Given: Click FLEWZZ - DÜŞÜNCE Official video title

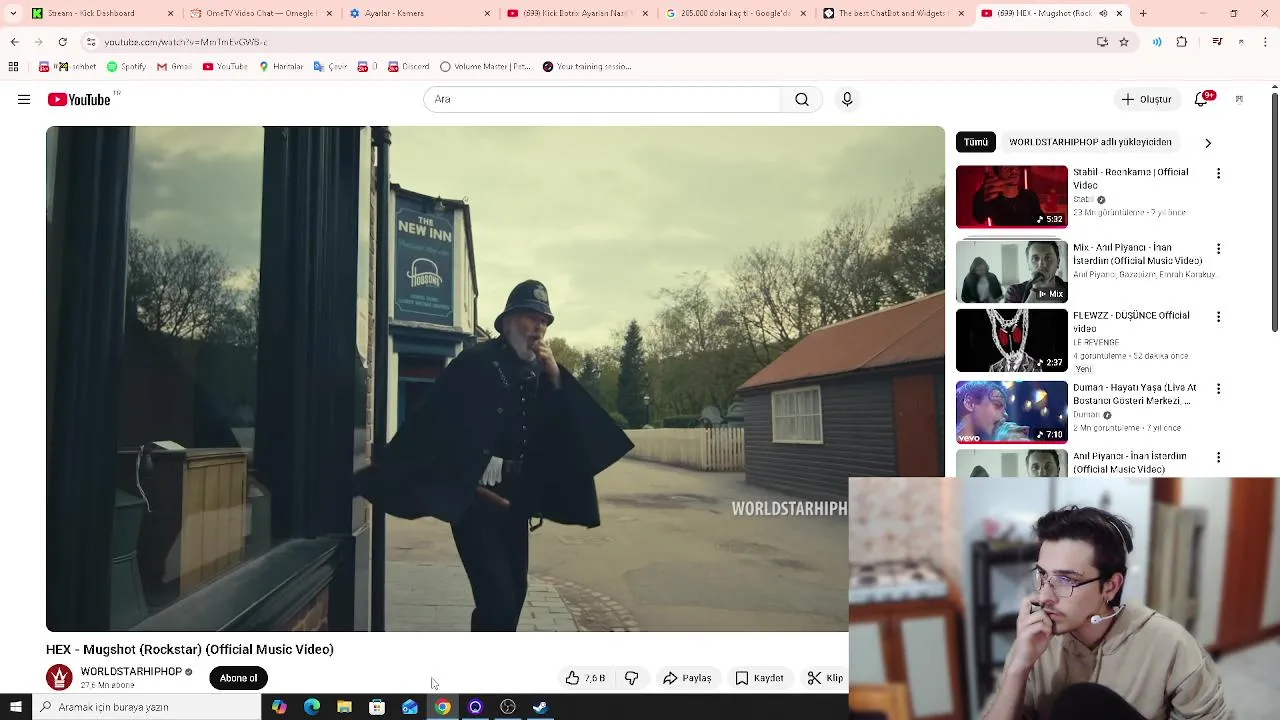Looking at the screenshot, I should (1131, 321).
